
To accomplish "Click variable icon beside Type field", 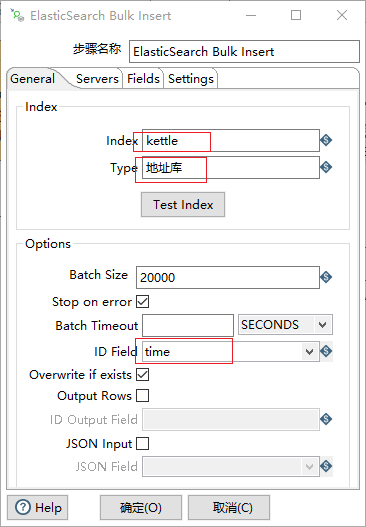I will [326, 167].
